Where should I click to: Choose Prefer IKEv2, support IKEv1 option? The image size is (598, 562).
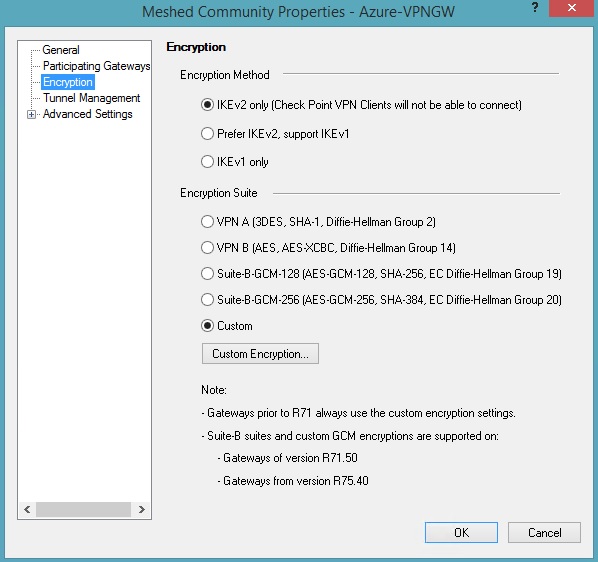click(x=207, y=134)
